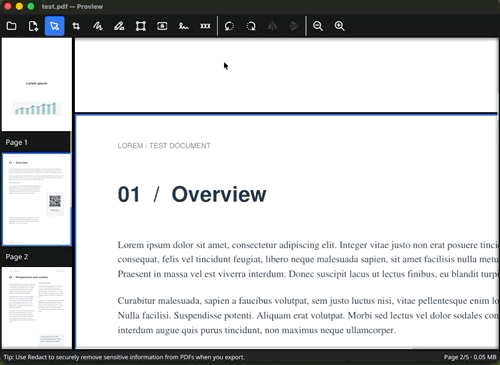Viewport: 500px width, 365px height.
Task: Click the flip vertical icon
Action: click(294, 26)
